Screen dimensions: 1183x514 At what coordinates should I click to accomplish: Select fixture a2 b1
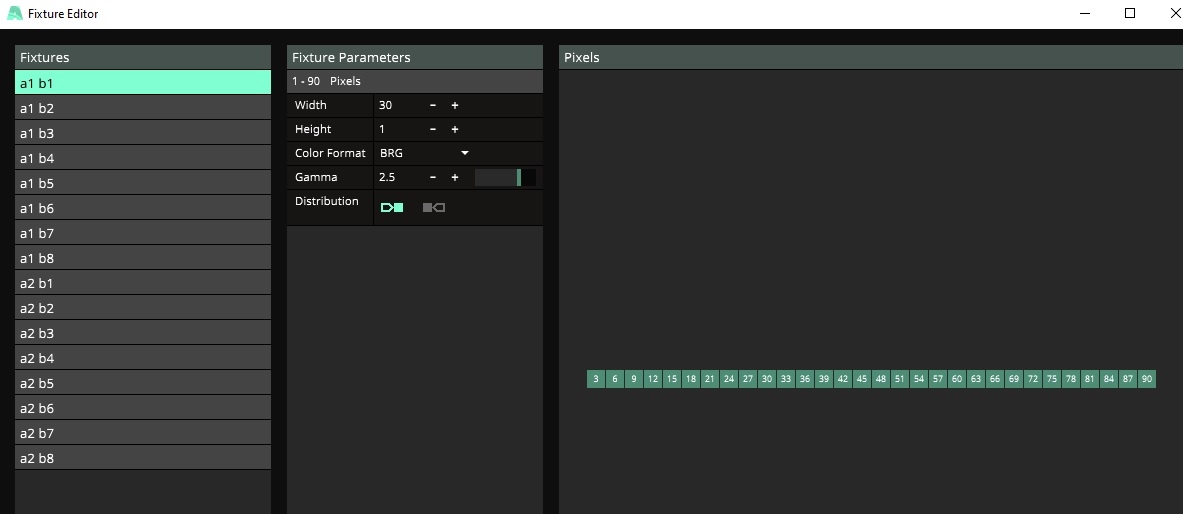[143, 282]
